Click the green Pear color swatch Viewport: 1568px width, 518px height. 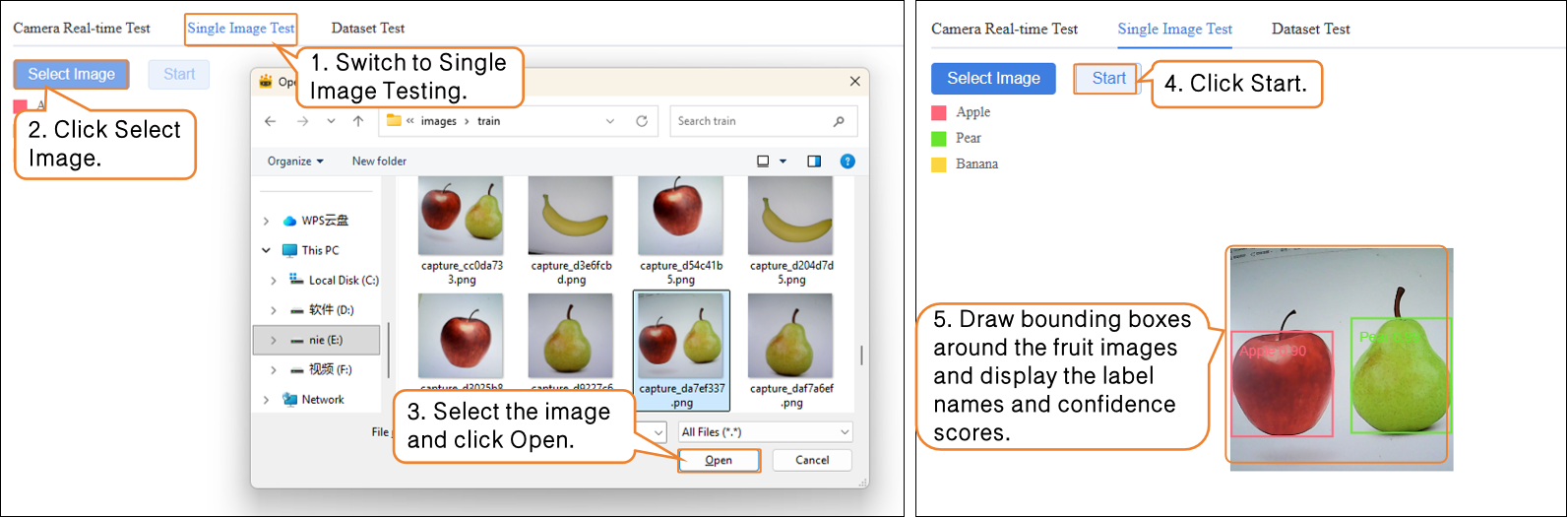938,139
